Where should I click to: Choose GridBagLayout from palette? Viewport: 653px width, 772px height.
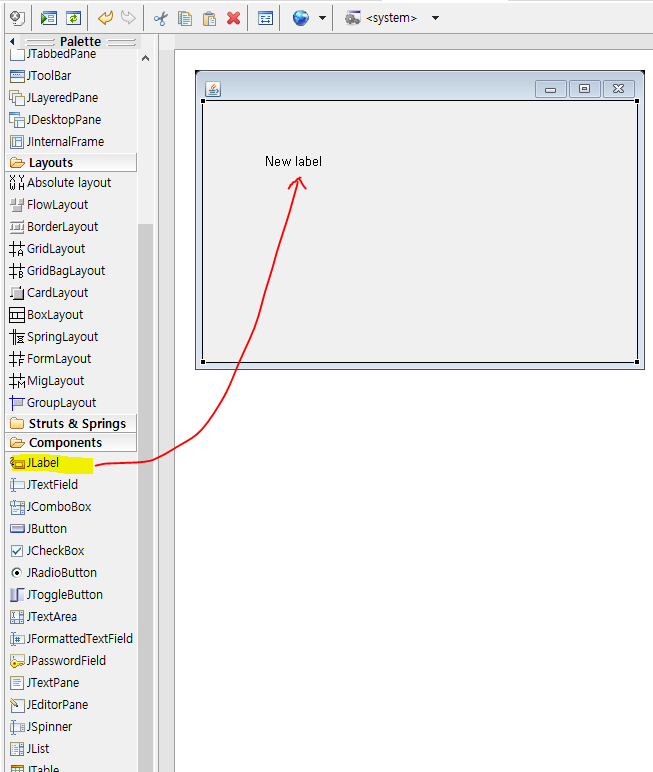[58, 271]
